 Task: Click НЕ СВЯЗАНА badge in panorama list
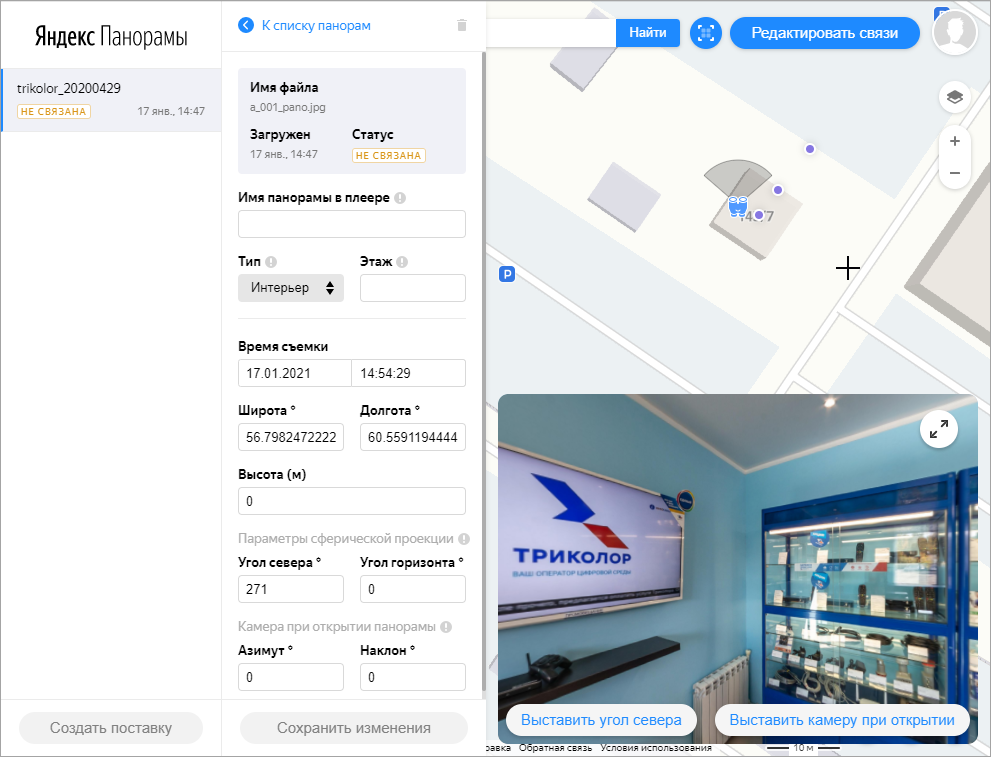pos(54,112)
